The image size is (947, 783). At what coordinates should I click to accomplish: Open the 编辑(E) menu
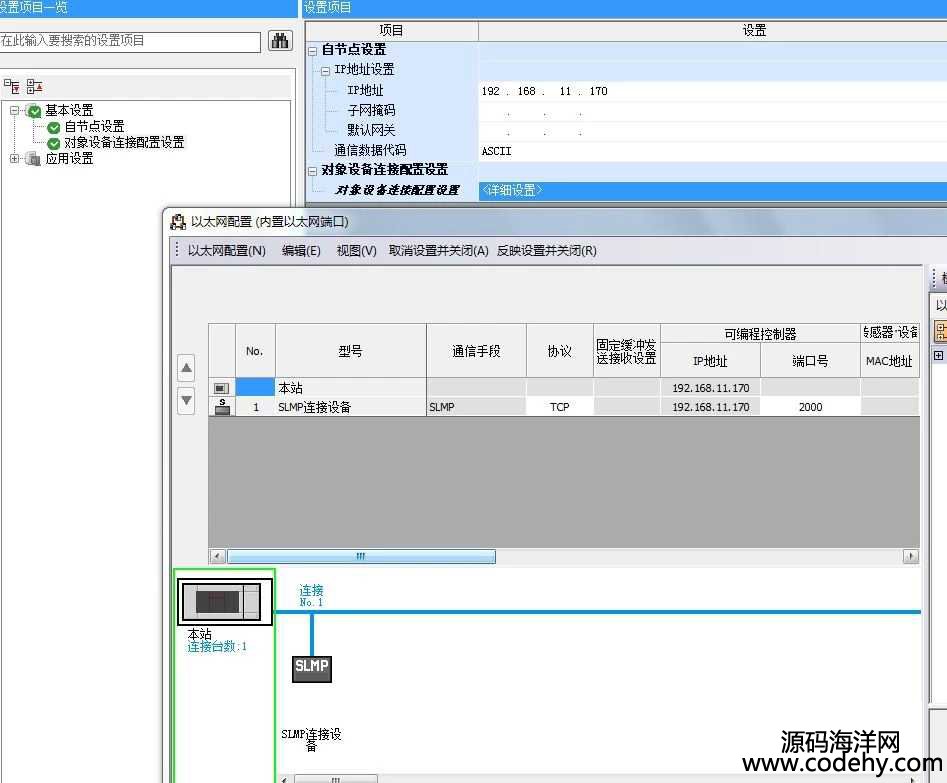[x=301, y=251]
